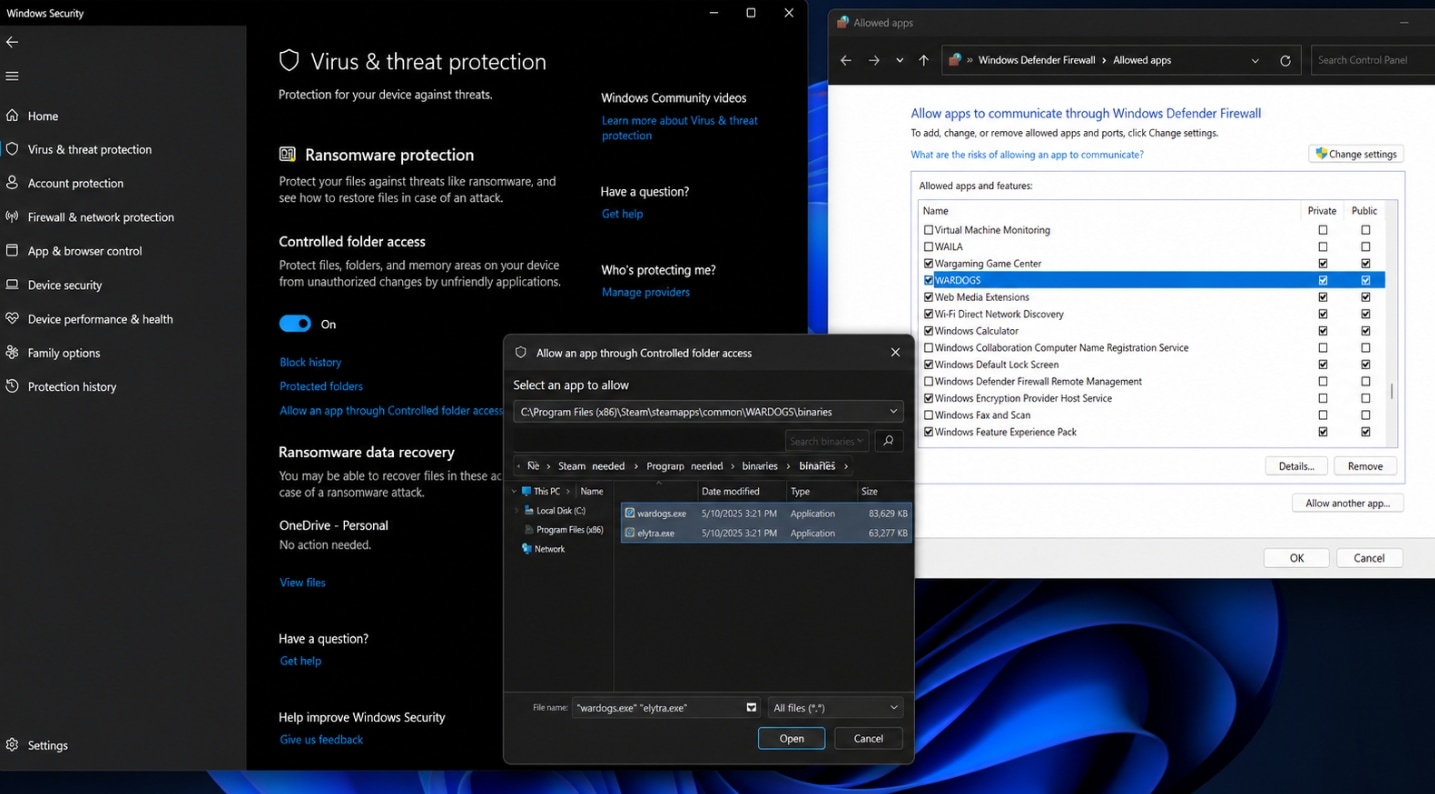This screenshot has height=794, width=1435.
Task: Go to Device security section
Action: tap(64, 285)
